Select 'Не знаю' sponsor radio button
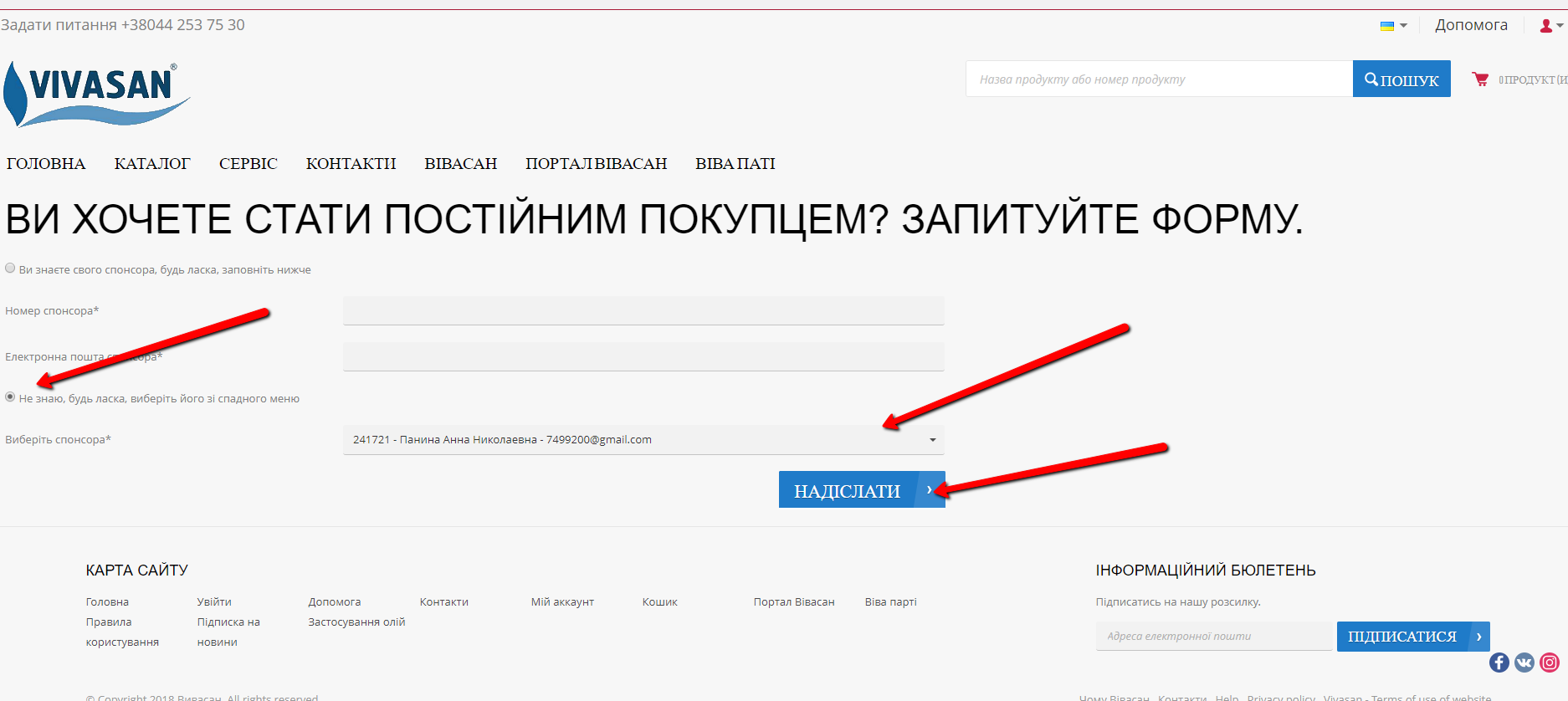This screenshot has height=701, width=1568. pos(10,397)
